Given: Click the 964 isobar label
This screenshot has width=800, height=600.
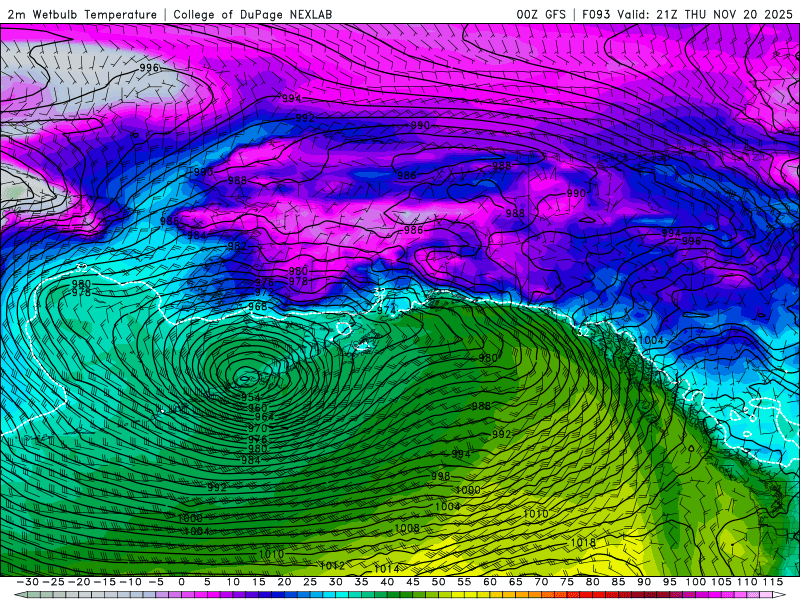Looking at the screenshot, I should 264,417.
